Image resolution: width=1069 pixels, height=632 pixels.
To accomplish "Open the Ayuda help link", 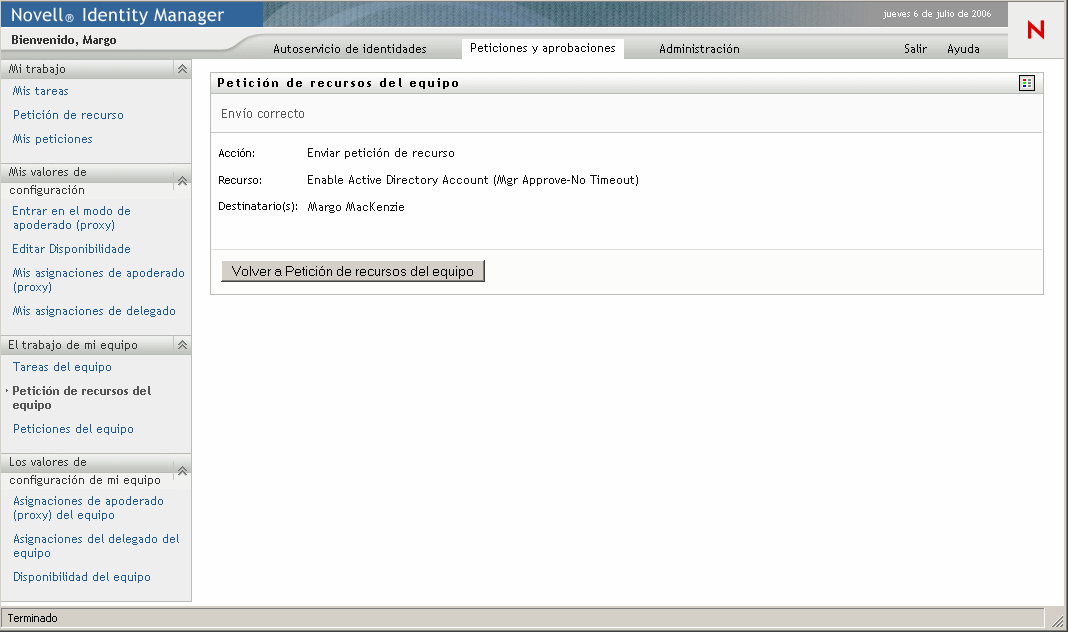I will [963, 49].
